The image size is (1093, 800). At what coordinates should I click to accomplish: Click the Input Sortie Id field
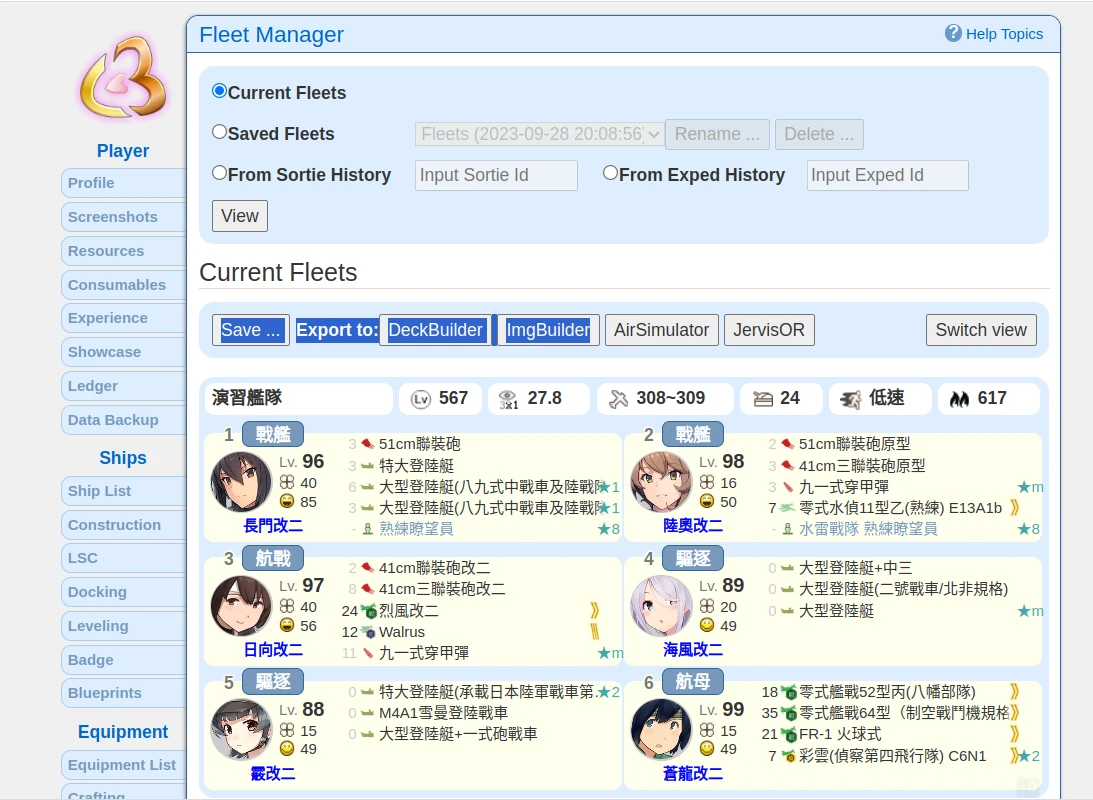click(496, 175)
